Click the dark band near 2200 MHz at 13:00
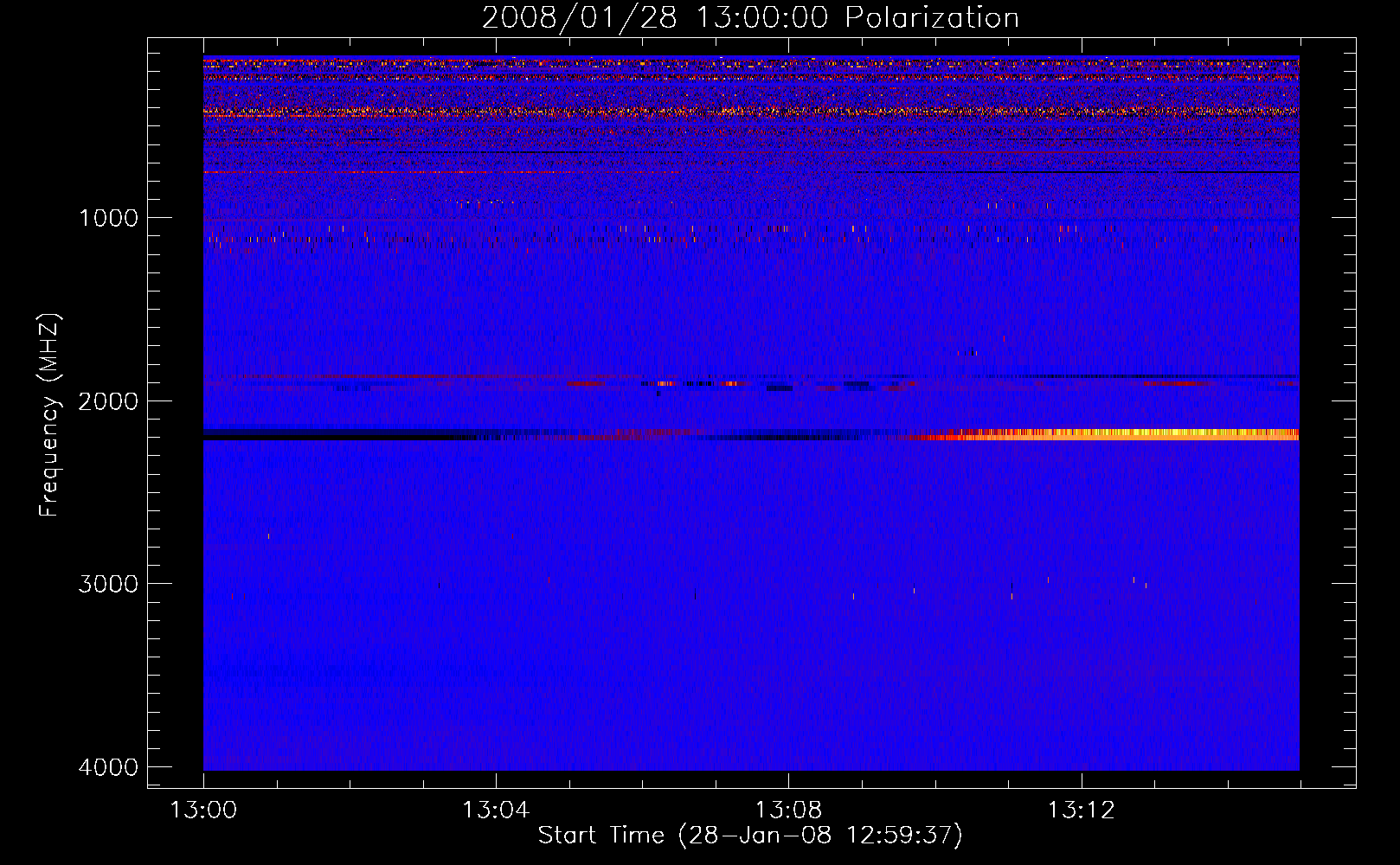Viewport: 1400px width, 865px height. pos(337,434)
